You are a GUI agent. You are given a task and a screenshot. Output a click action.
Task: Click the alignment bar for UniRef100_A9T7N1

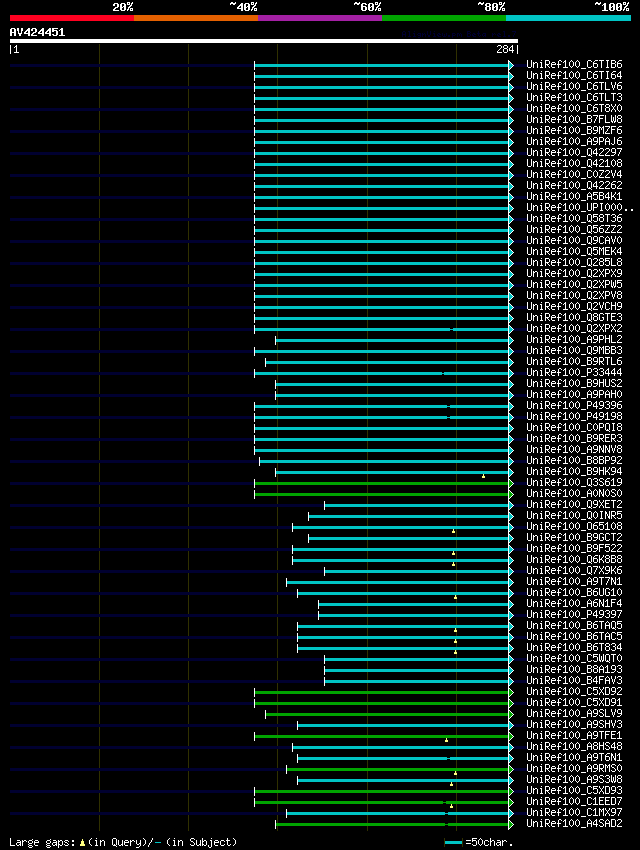398,582
